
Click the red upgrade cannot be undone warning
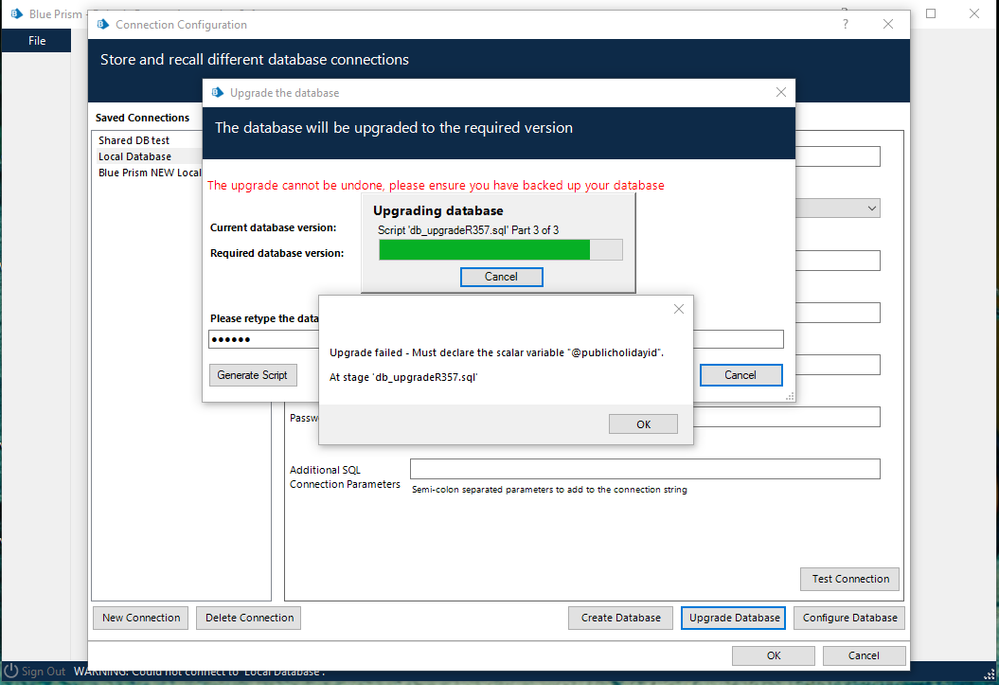pos(436,185)
